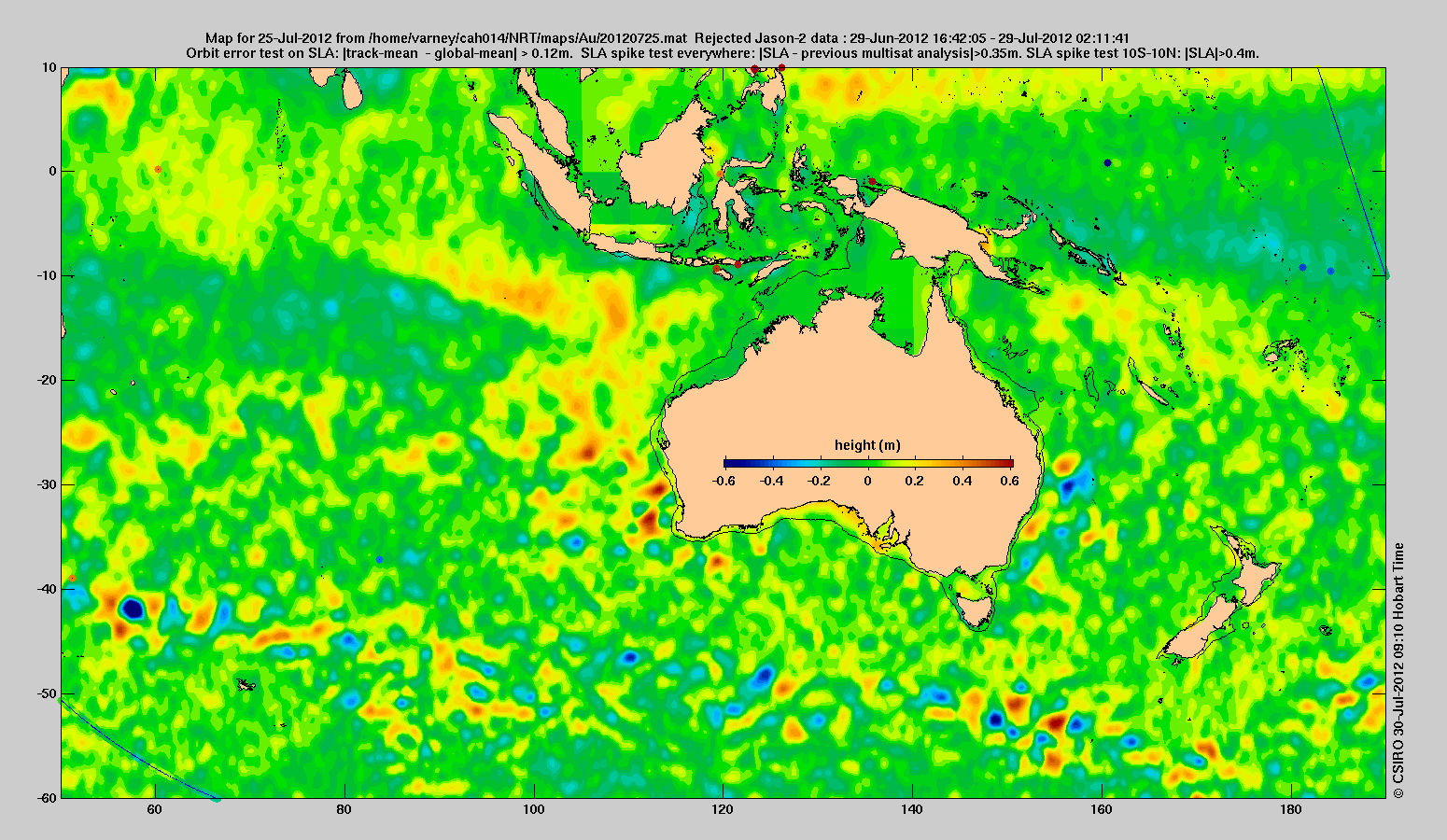This screenshot has width=1447, height=840.
Task: Click latitude axis label '-50'
Action: (46, 693)
